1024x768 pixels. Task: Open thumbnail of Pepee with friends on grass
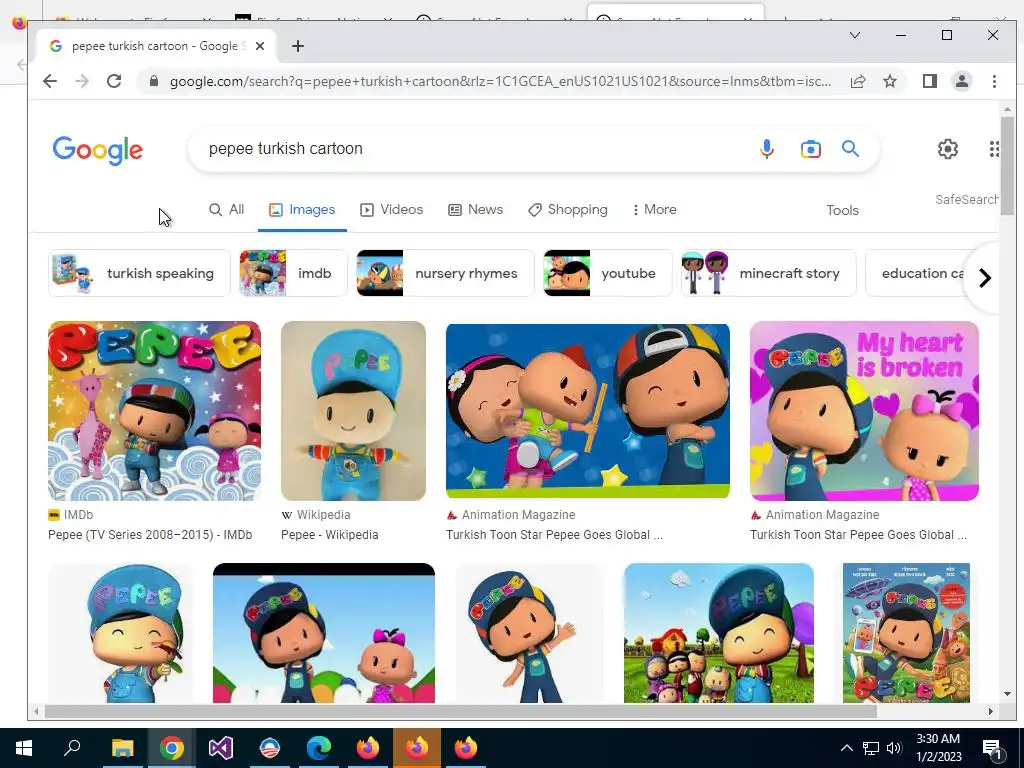pyautogui.click(x=719, y=633)
